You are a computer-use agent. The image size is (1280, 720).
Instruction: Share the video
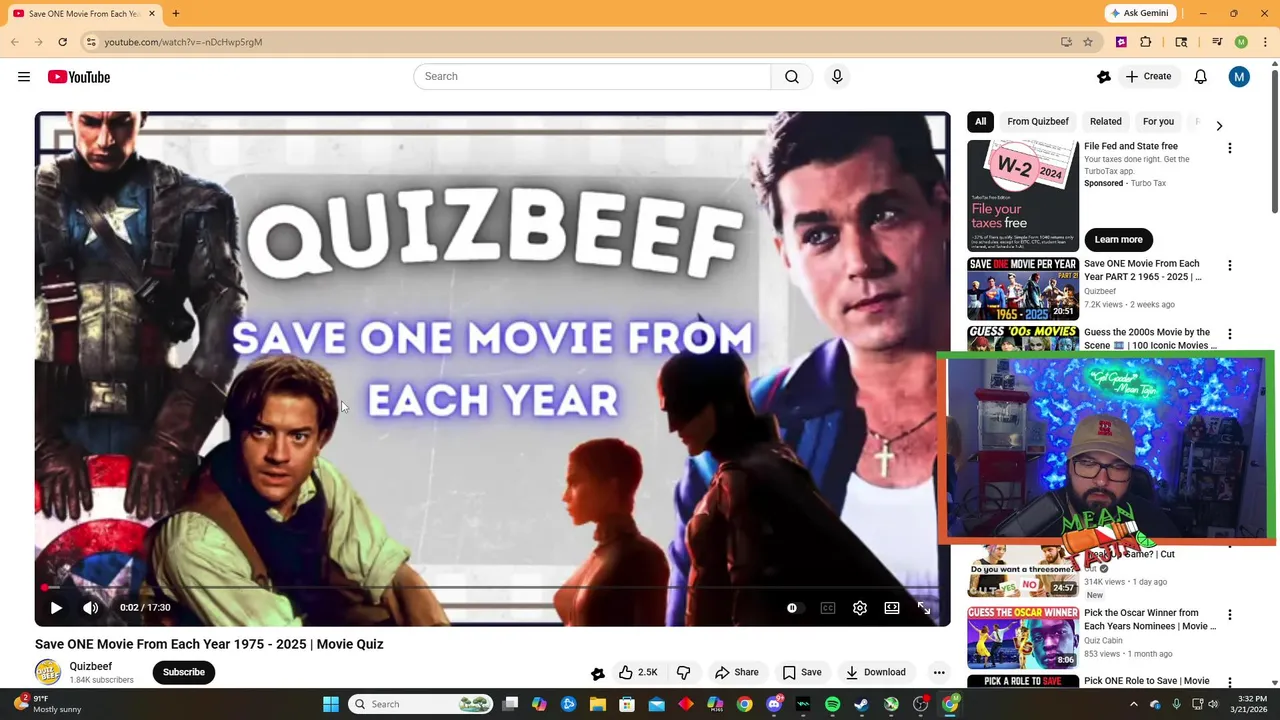(x=737, y=672)
